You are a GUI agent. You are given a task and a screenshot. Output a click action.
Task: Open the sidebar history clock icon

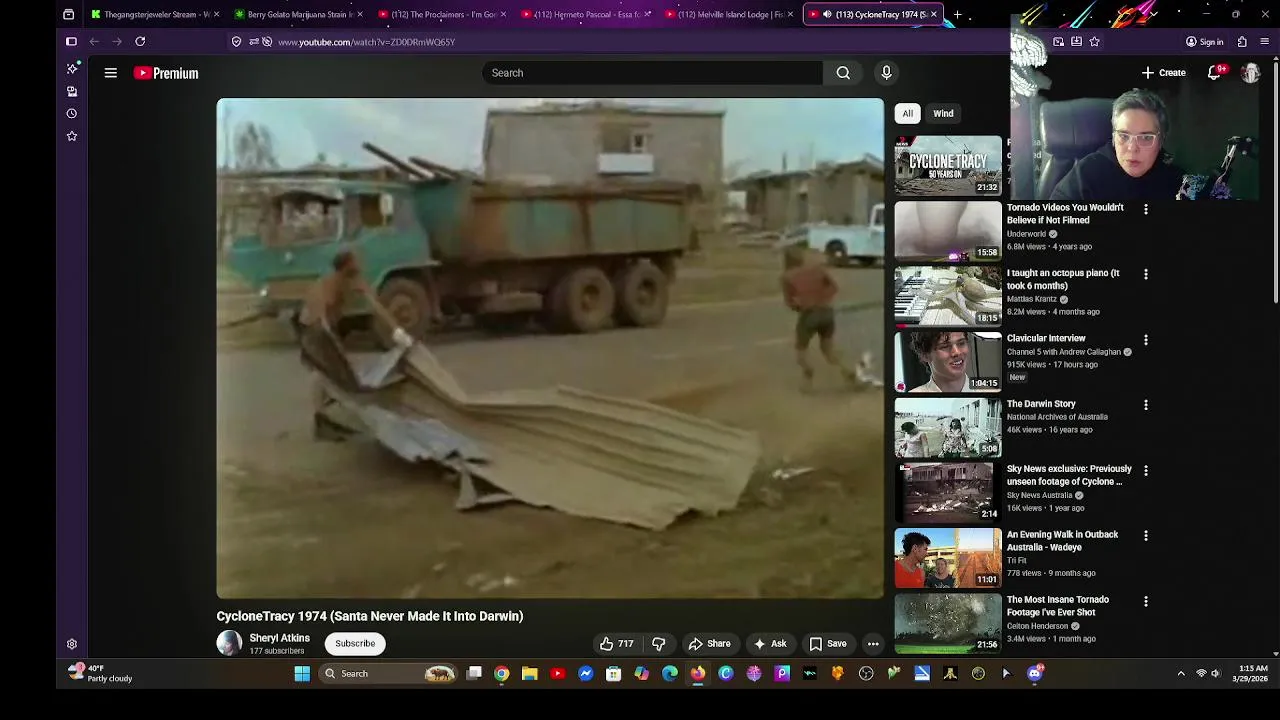click(72, 113)
